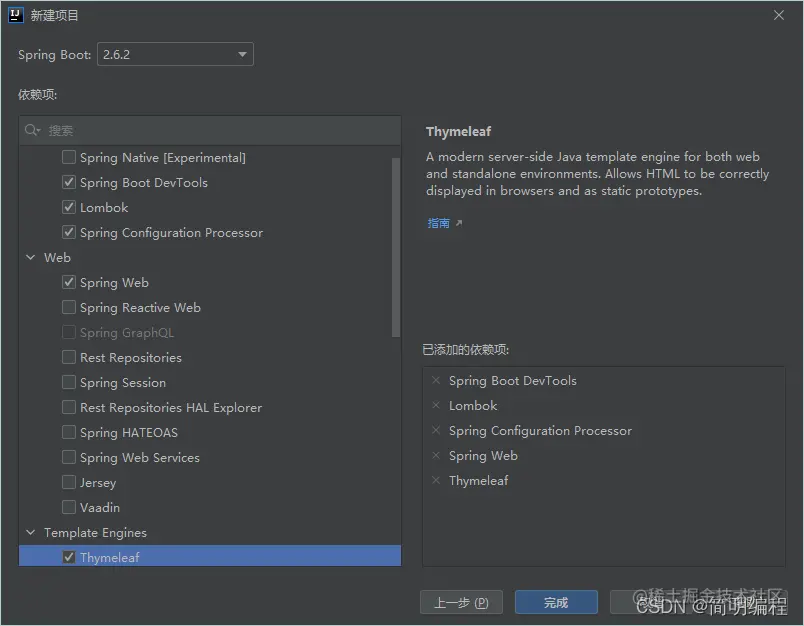Select Spring Boot DevTools in added list

[512, 381]
